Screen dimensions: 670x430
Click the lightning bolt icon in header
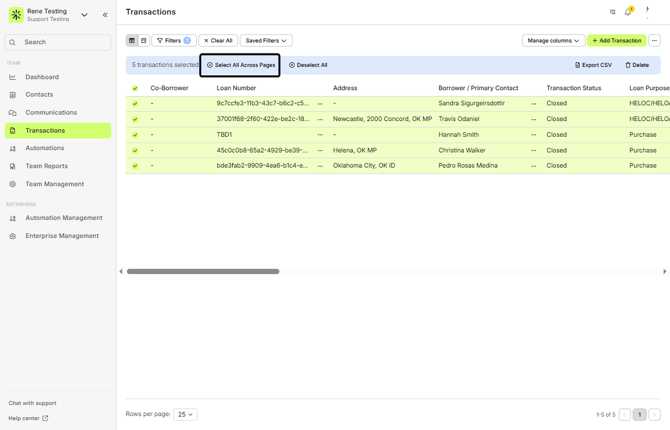point(647,11)
